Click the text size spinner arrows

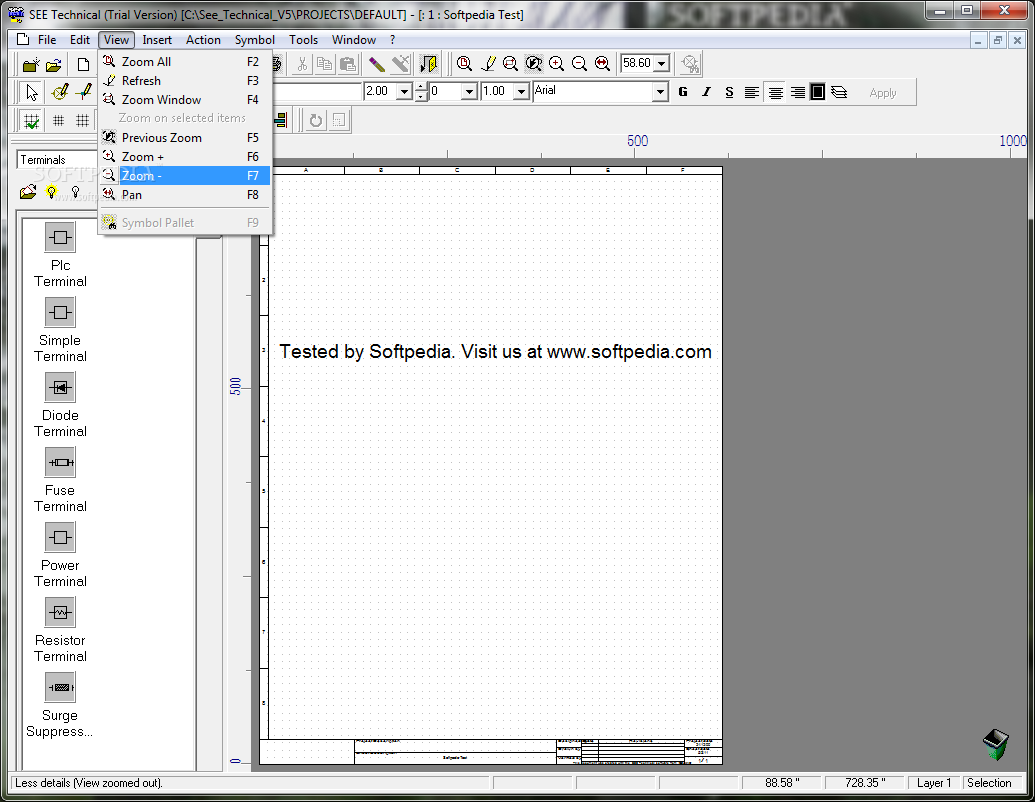click(421, 92)
